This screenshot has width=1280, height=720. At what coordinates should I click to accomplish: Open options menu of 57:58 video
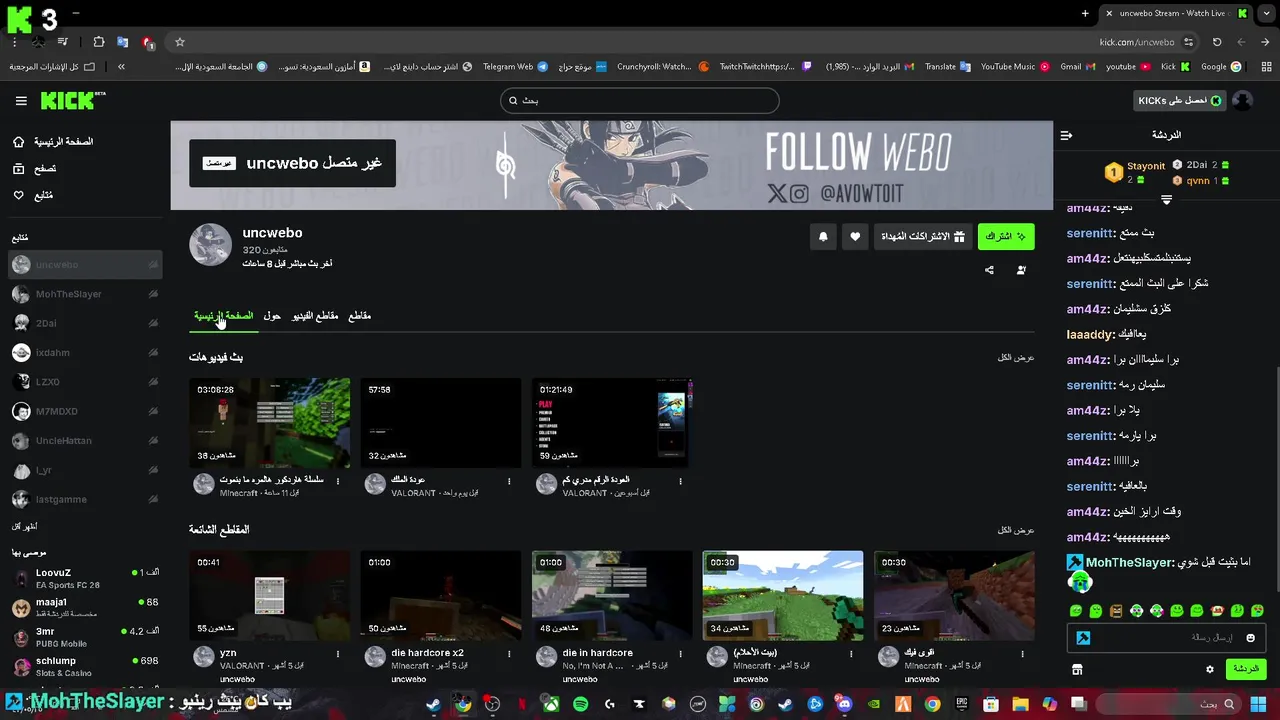509,481
